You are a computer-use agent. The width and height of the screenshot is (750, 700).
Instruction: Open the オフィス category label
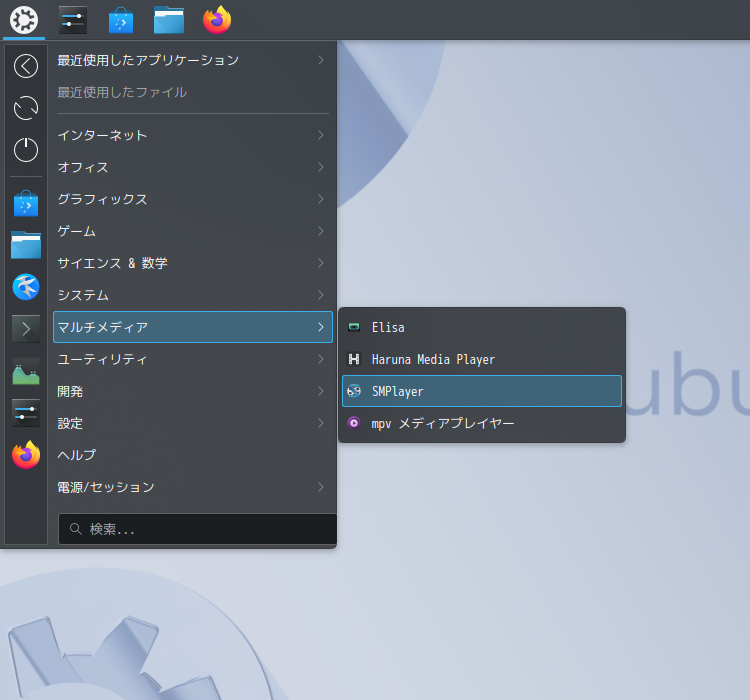pos(83,167)
